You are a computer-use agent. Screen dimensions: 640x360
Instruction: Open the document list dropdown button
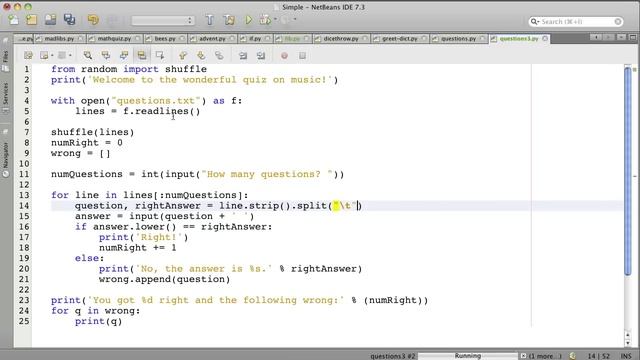coord(621,38)
